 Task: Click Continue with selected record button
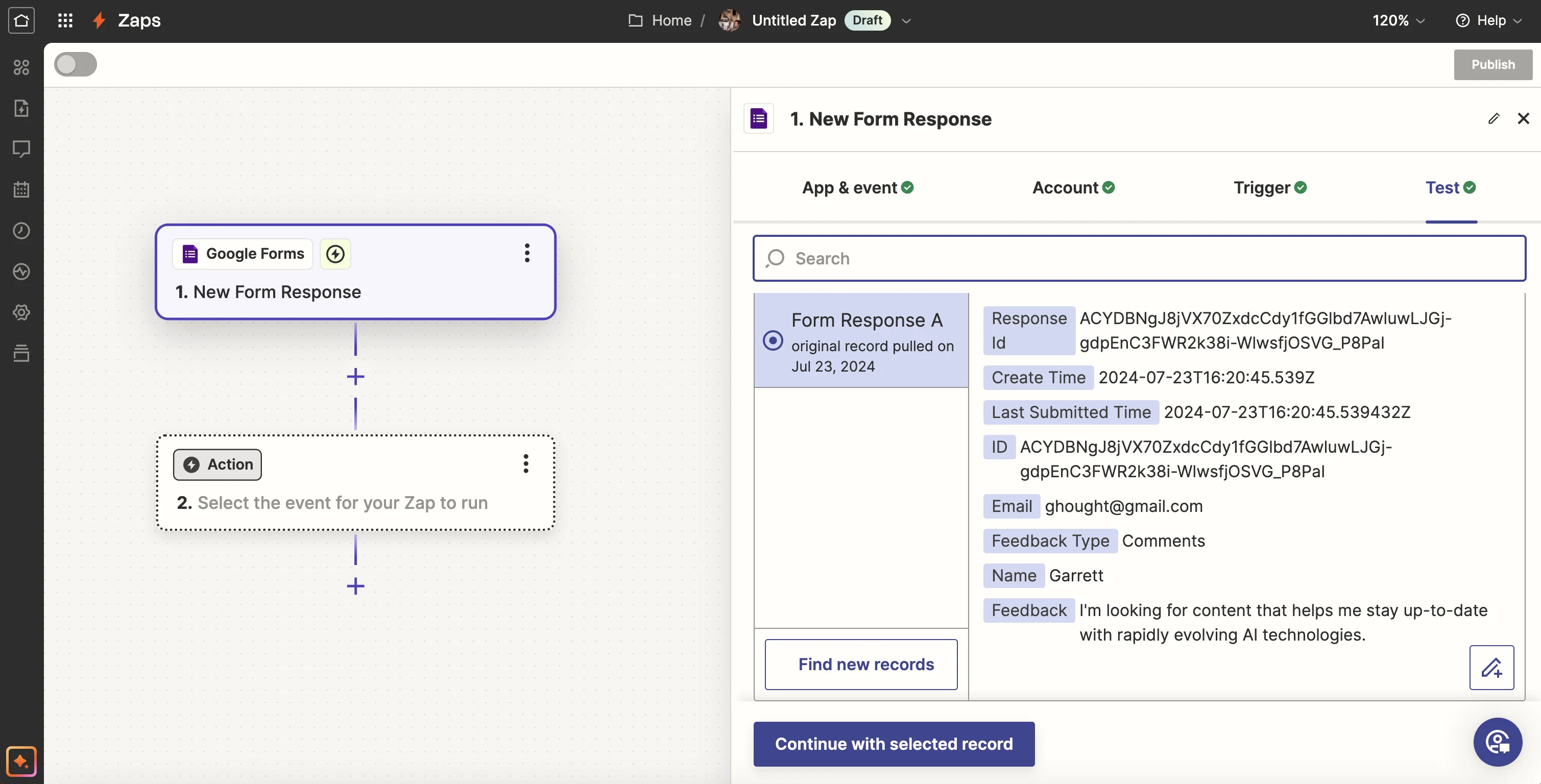coord(893,743)
